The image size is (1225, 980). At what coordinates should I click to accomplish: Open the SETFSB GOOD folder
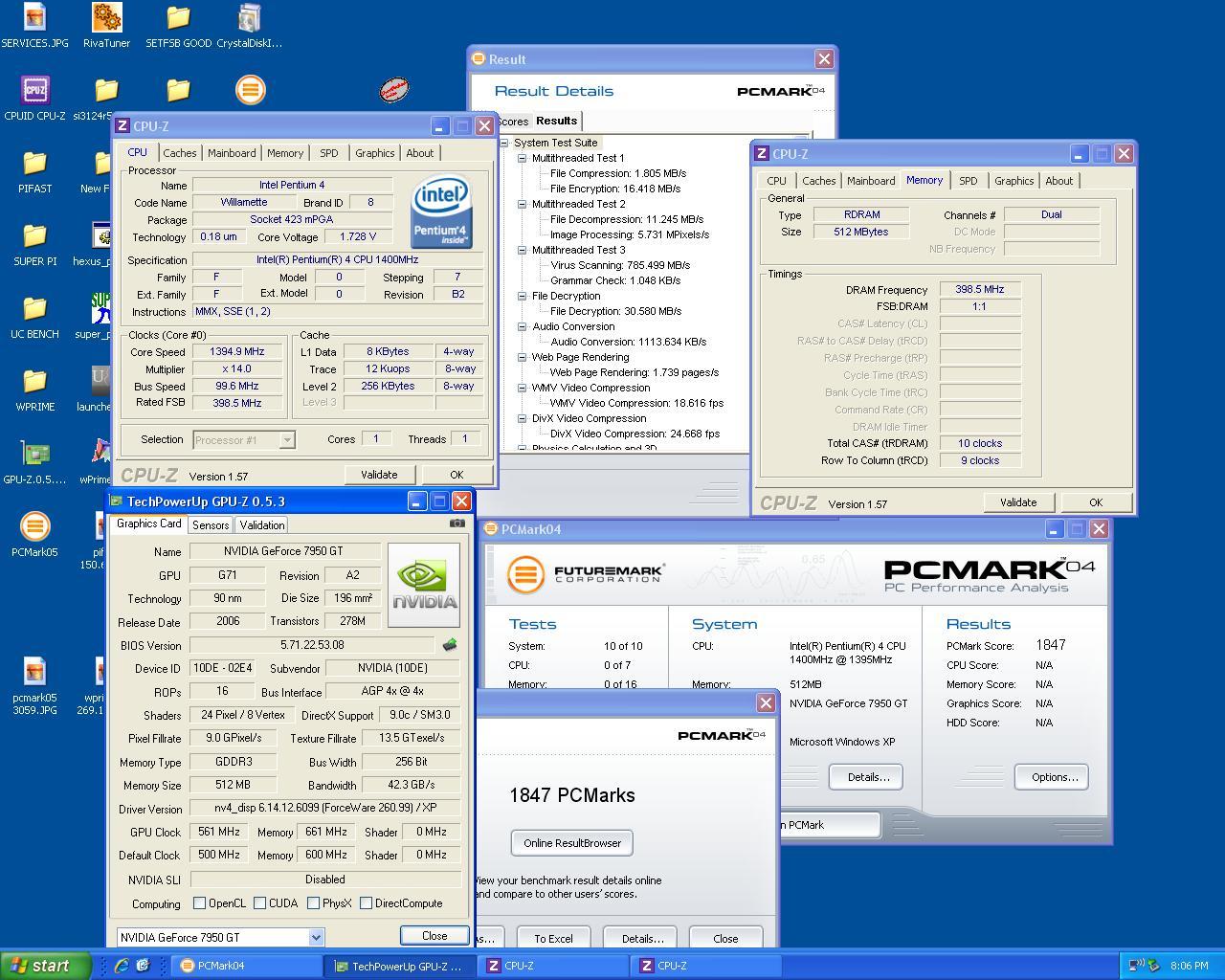(178, 26)
